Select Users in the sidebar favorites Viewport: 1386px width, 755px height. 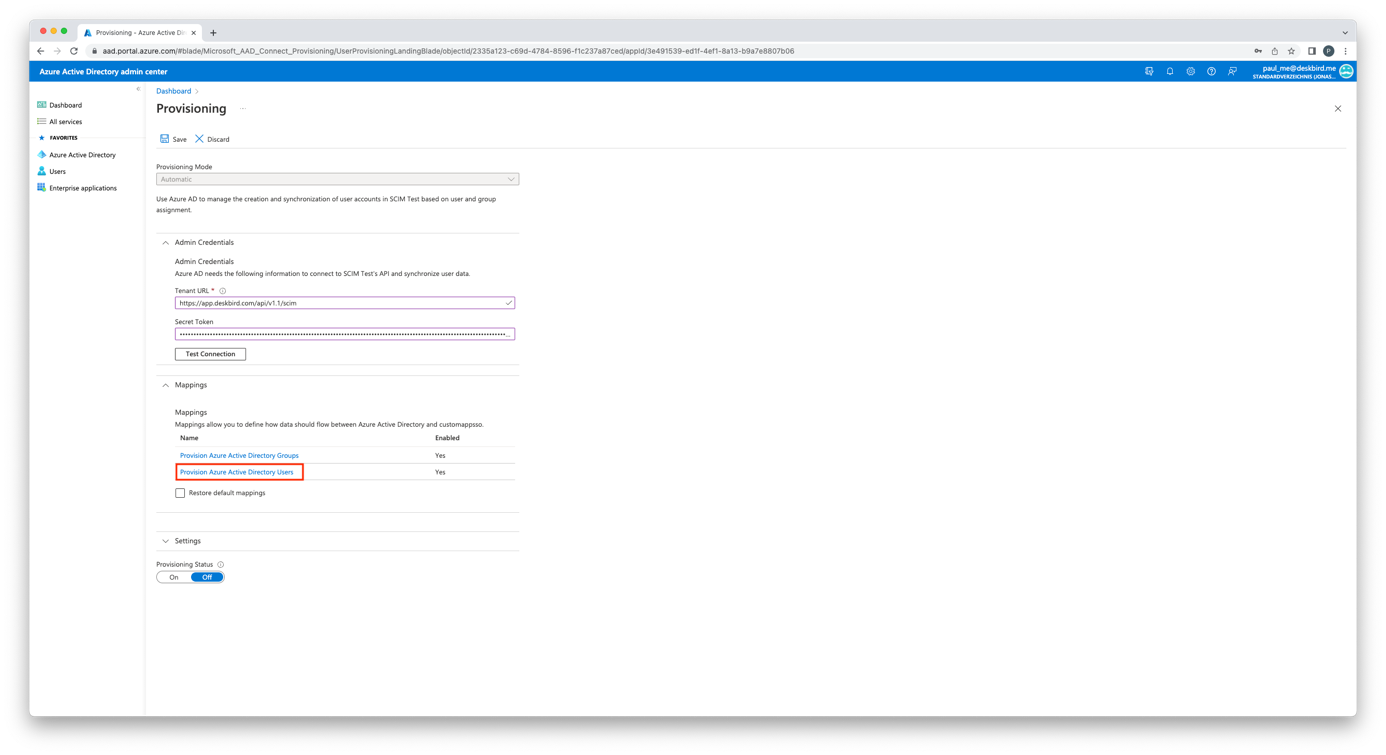[x=58, y=171]
